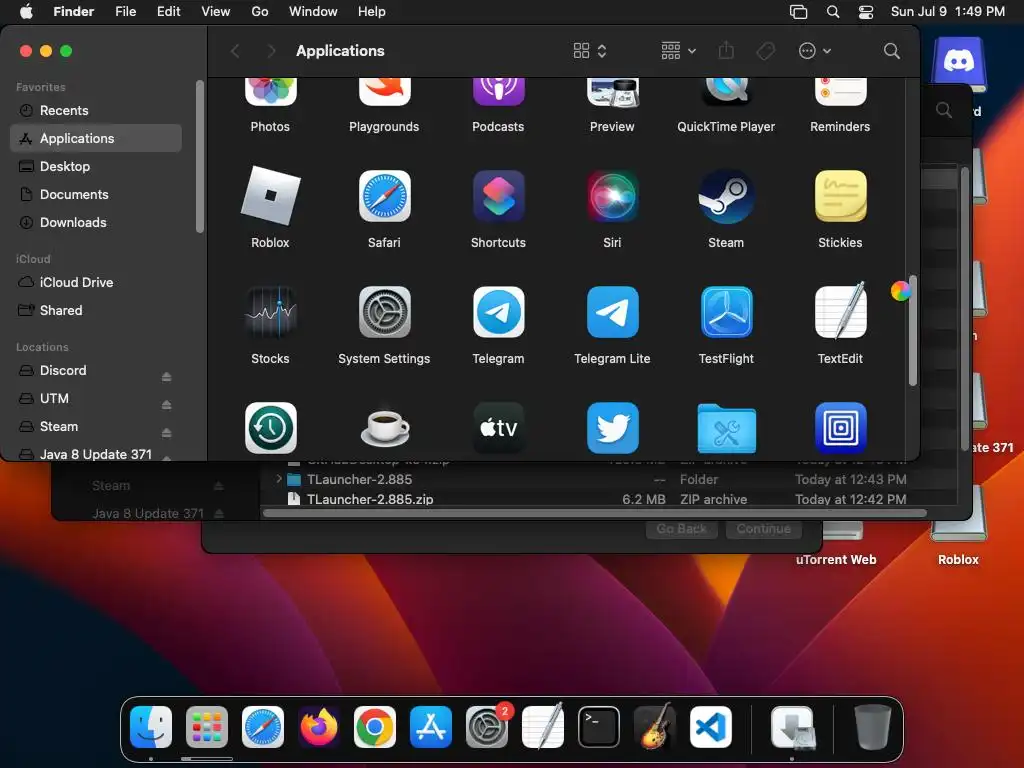Select the Shortcuts app icon
1024x768 pixels.
tap(498, 196)
